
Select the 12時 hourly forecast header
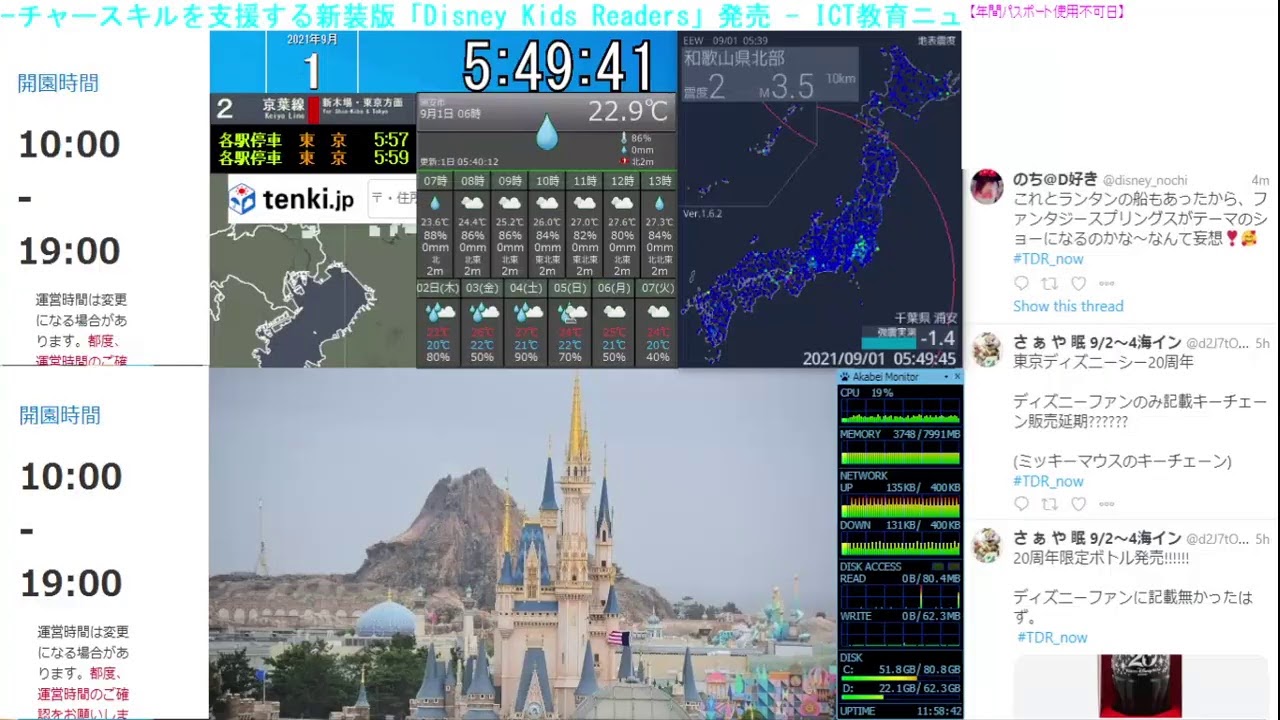point(622,181)
